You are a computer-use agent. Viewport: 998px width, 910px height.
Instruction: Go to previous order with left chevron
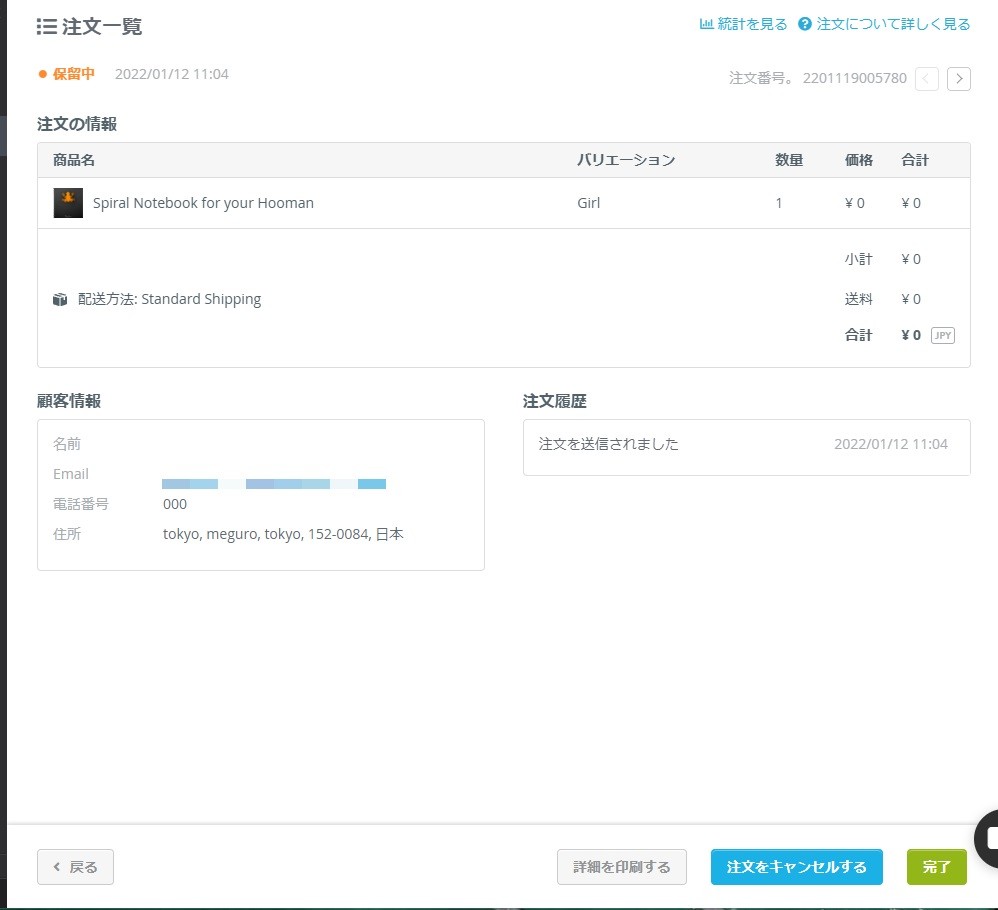click(x=927, y=78)
